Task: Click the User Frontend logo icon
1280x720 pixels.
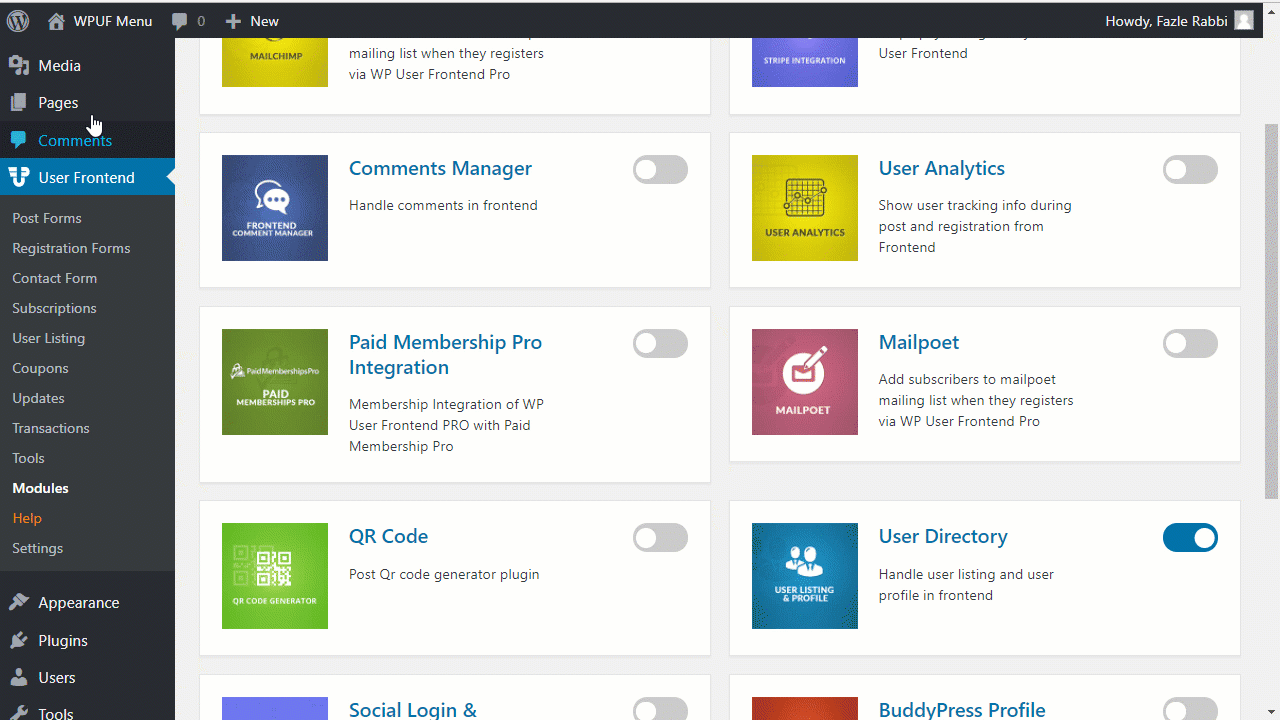Action: (x=19, y=178)
